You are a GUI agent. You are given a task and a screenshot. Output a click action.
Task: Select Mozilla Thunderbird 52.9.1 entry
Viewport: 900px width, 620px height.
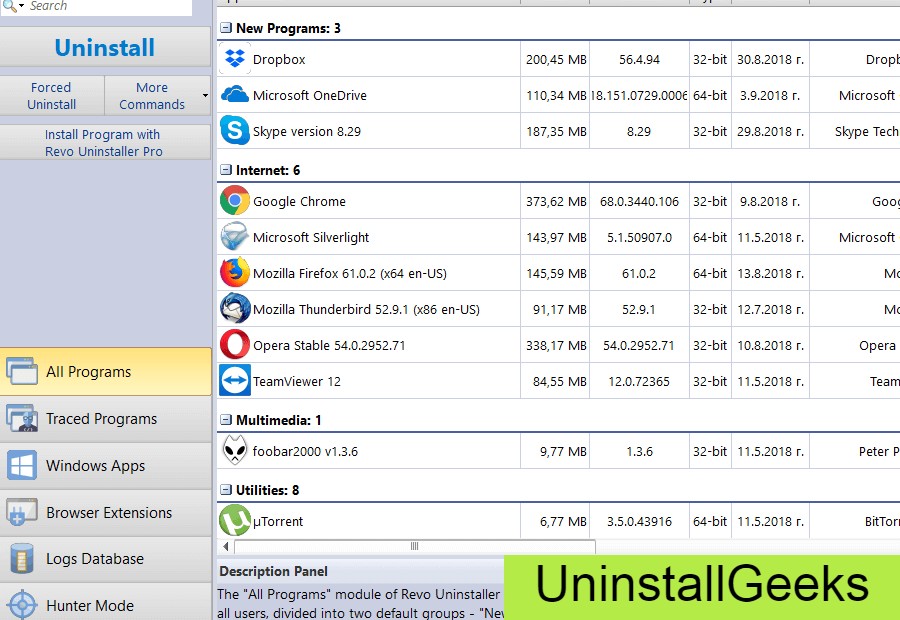[366, 309]
